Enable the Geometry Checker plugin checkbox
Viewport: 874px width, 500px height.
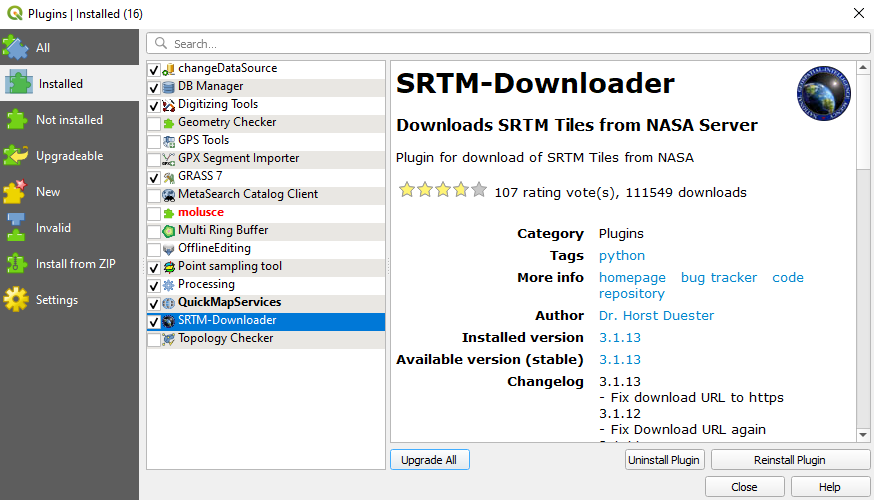[x=154, y=124]
